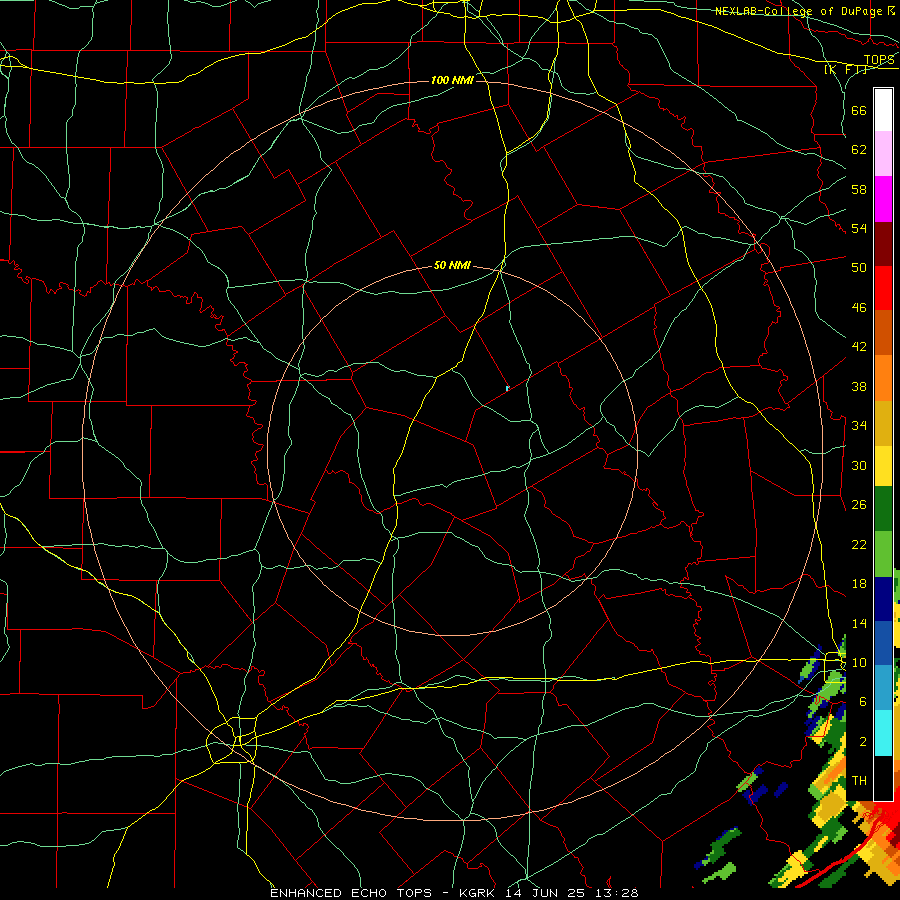Click the legend value "54"
The width and height of the screenshot is (900, 900).
(859, 228)
